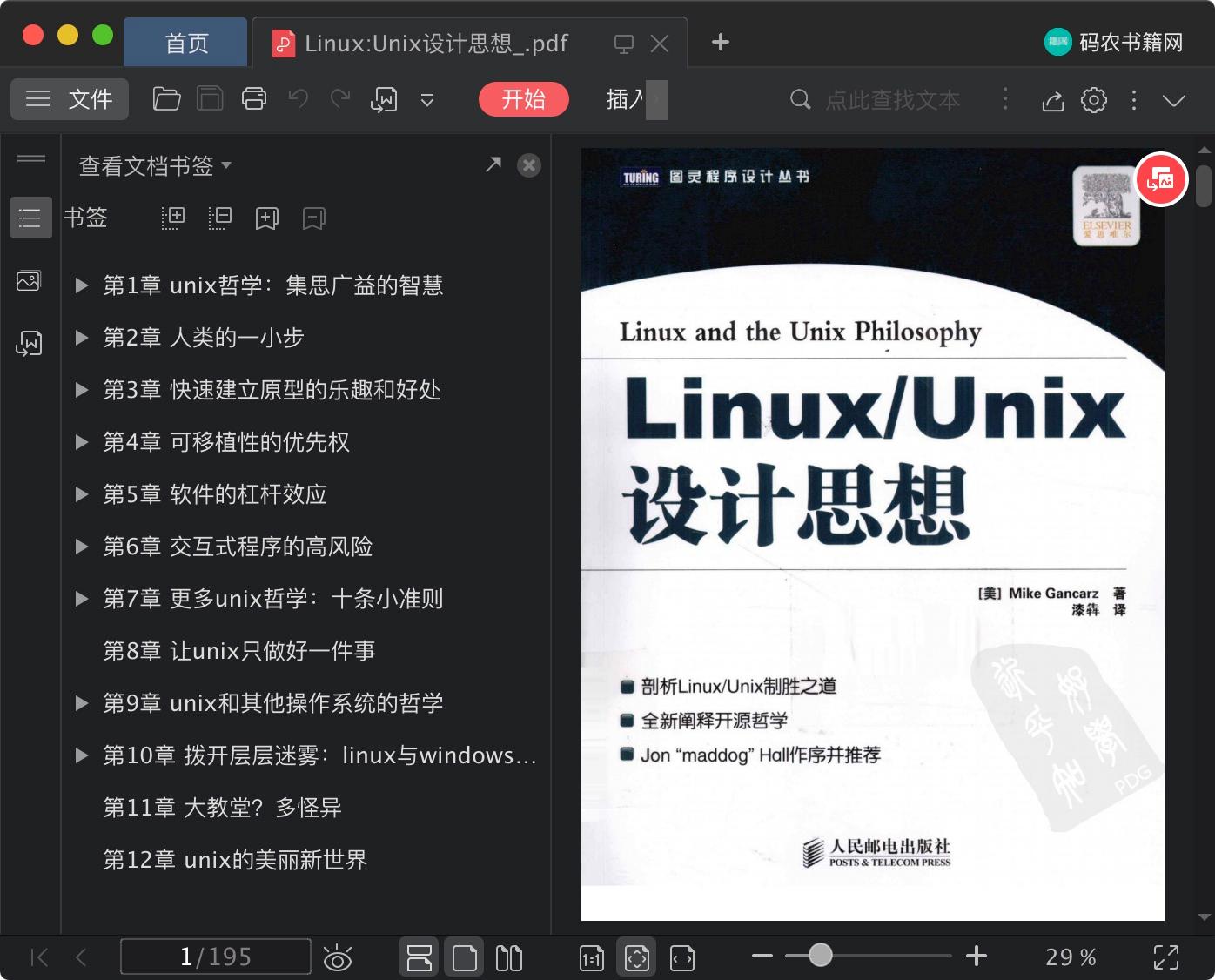Switch to the 首页 tab

186,43
